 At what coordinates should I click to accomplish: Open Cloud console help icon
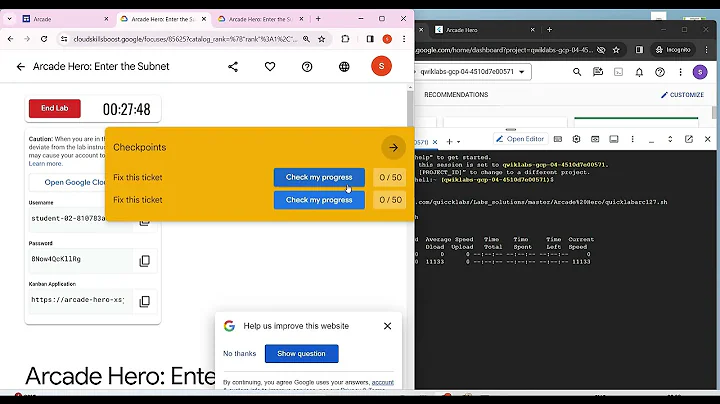[x=660, y=72]
